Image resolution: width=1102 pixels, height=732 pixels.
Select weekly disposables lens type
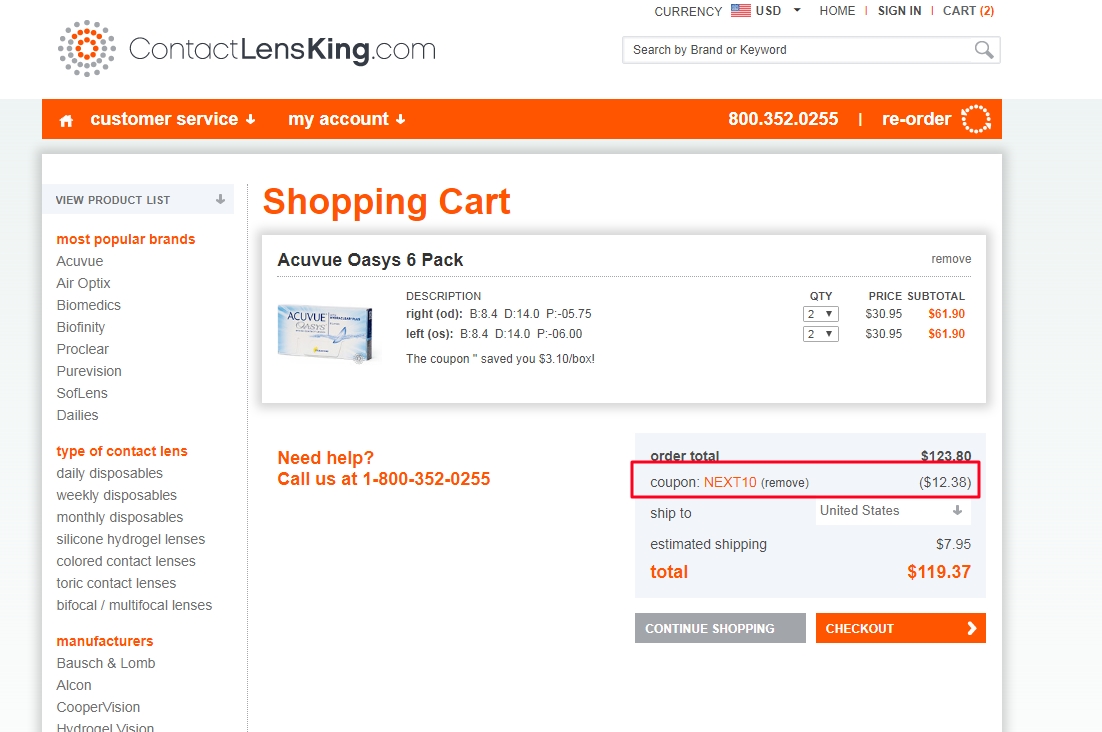(117, 495)
